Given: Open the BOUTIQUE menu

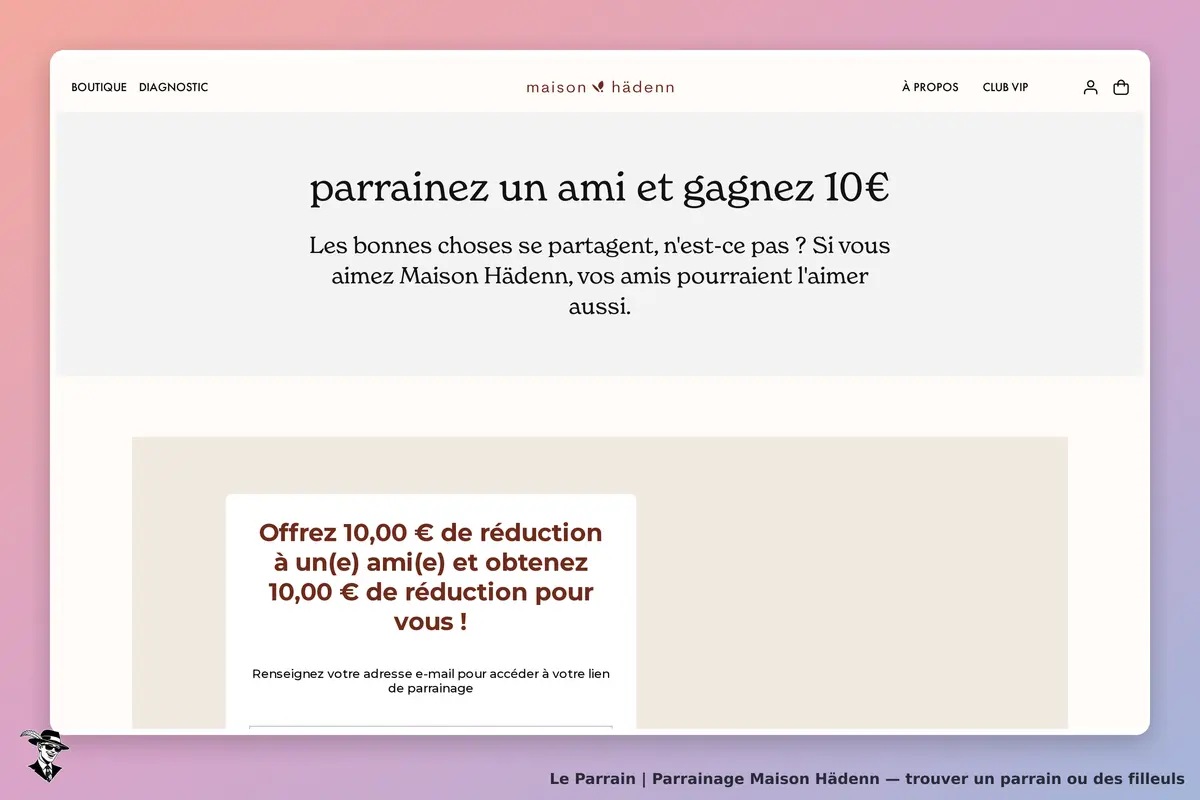Looking at the screenshot, I should [x=99, y=87].
